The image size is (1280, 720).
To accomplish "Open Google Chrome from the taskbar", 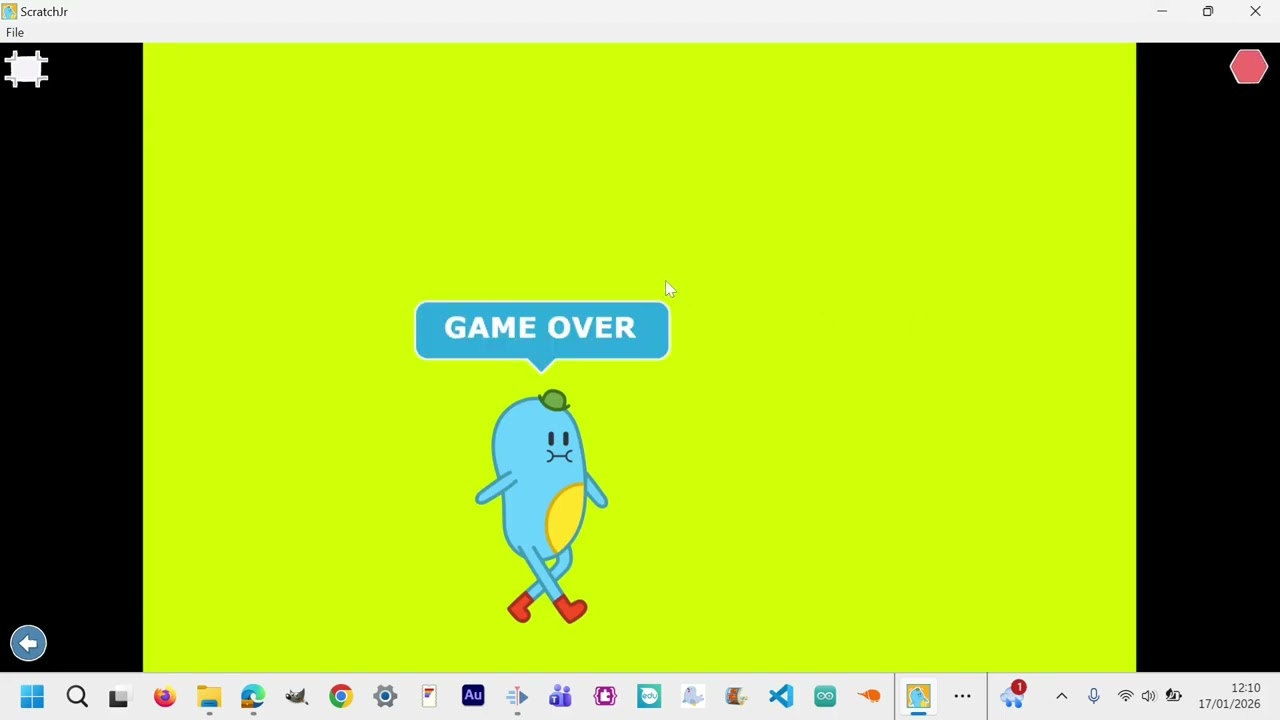I will (341, 696).
